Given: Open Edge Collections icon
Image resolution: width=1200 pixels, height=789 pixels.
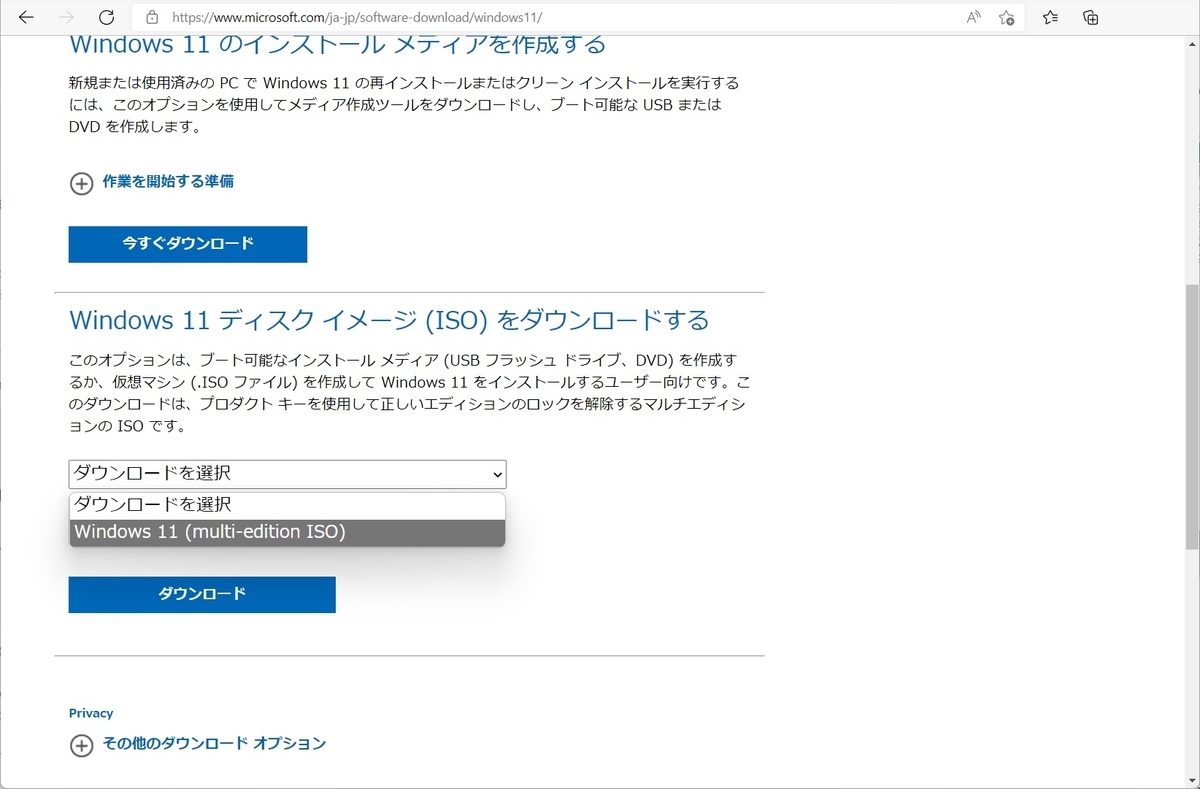Looking at the screenshot, I should pos(1090,17).
